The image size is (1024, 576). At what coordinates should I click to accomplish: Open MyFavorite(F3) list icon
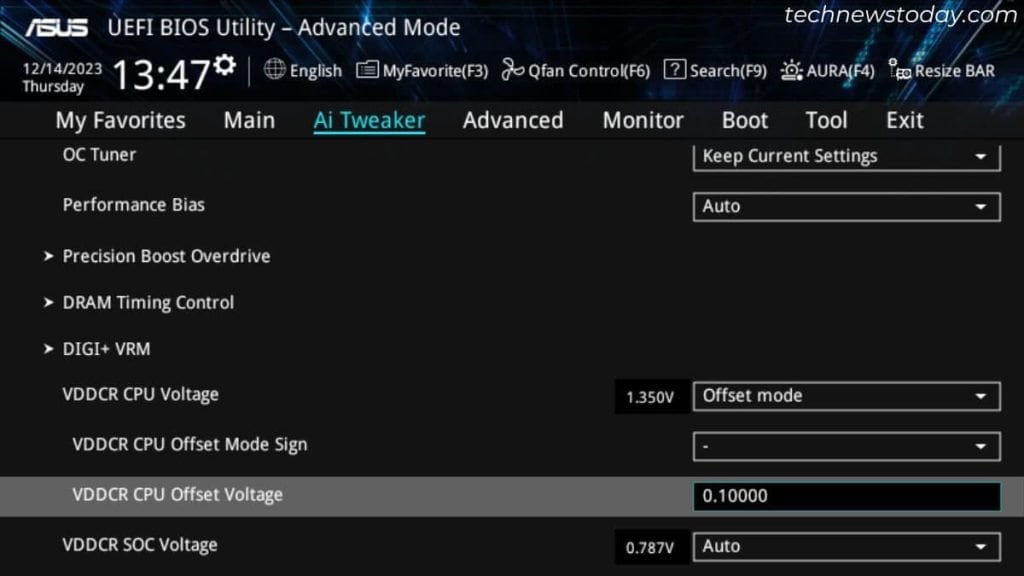pos(367,69)
